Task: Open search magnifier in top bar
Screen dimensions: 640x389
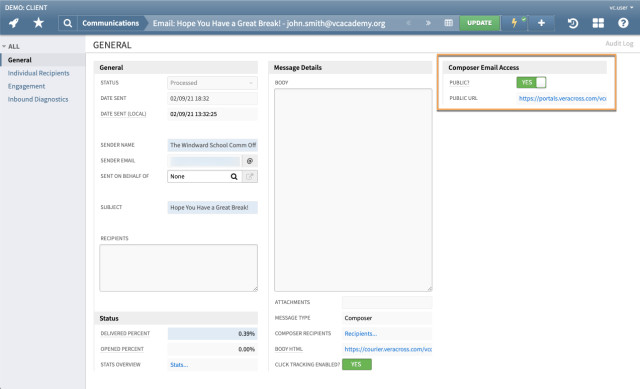Action: [x=68, y=23]
